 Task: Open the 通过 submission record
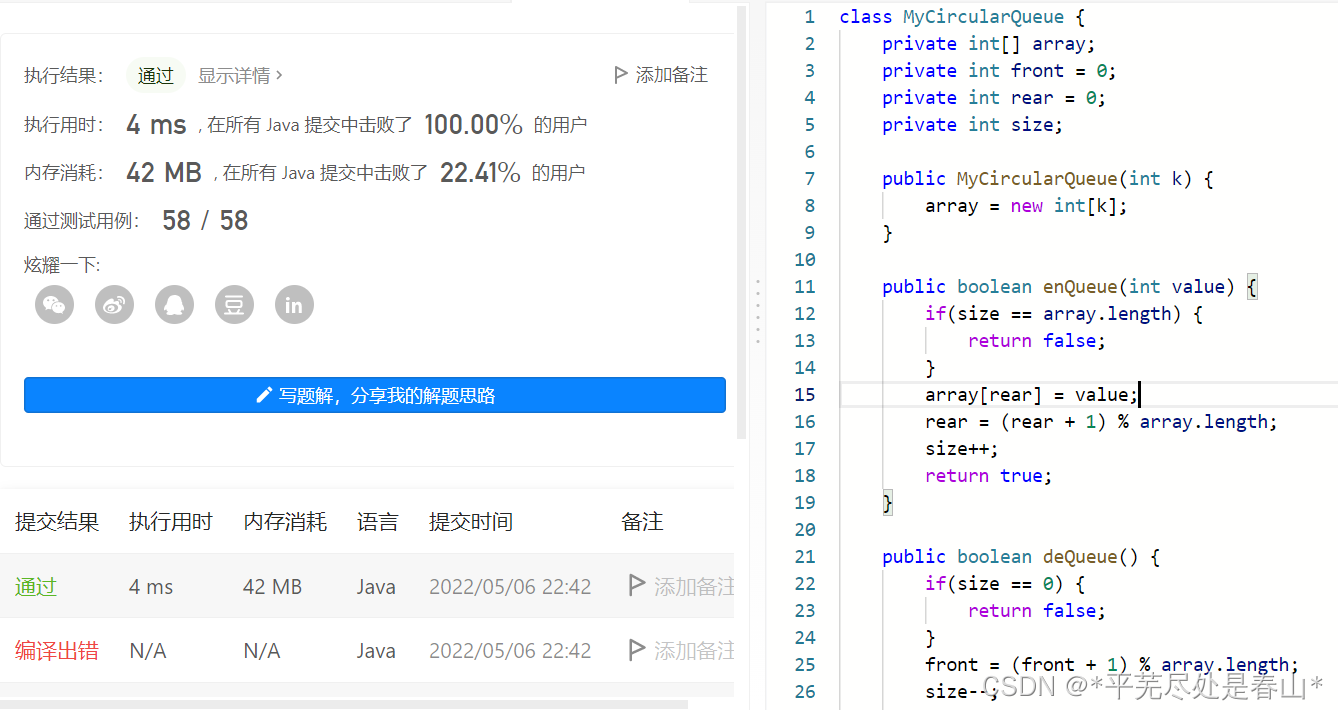pyautogui.click(x=36, y=587)
